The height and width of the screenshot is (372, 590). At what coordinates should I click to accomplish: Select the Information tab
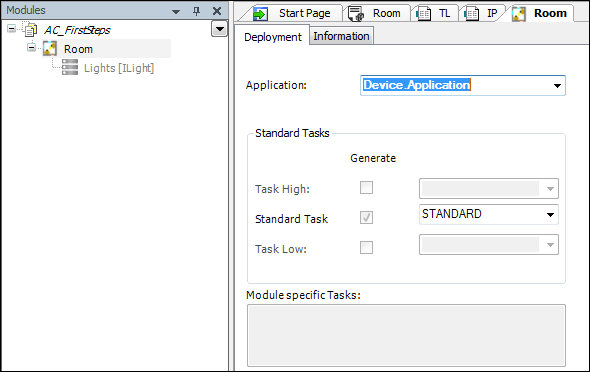point(341,36)
